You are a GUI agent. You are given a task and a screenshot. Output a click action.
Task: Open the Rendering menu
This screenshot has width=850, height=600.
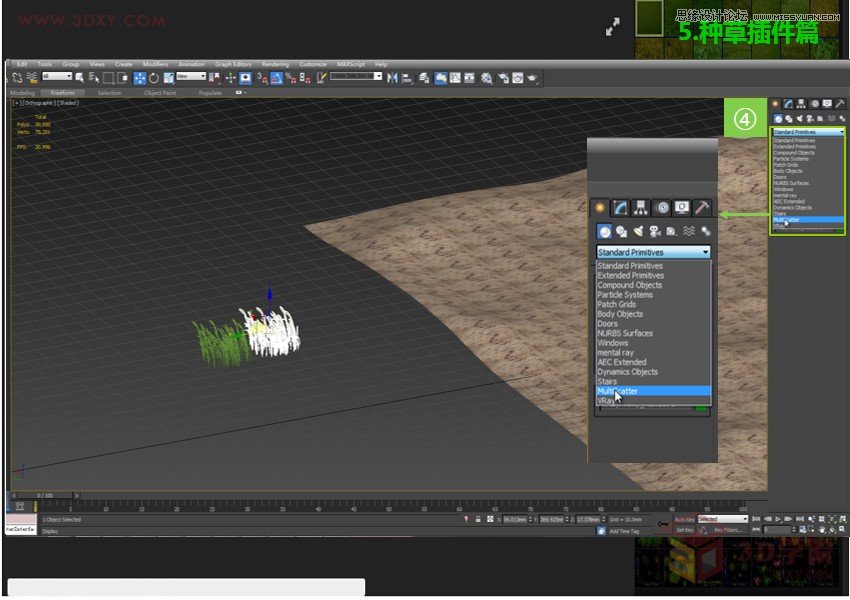tap(276, 62)
